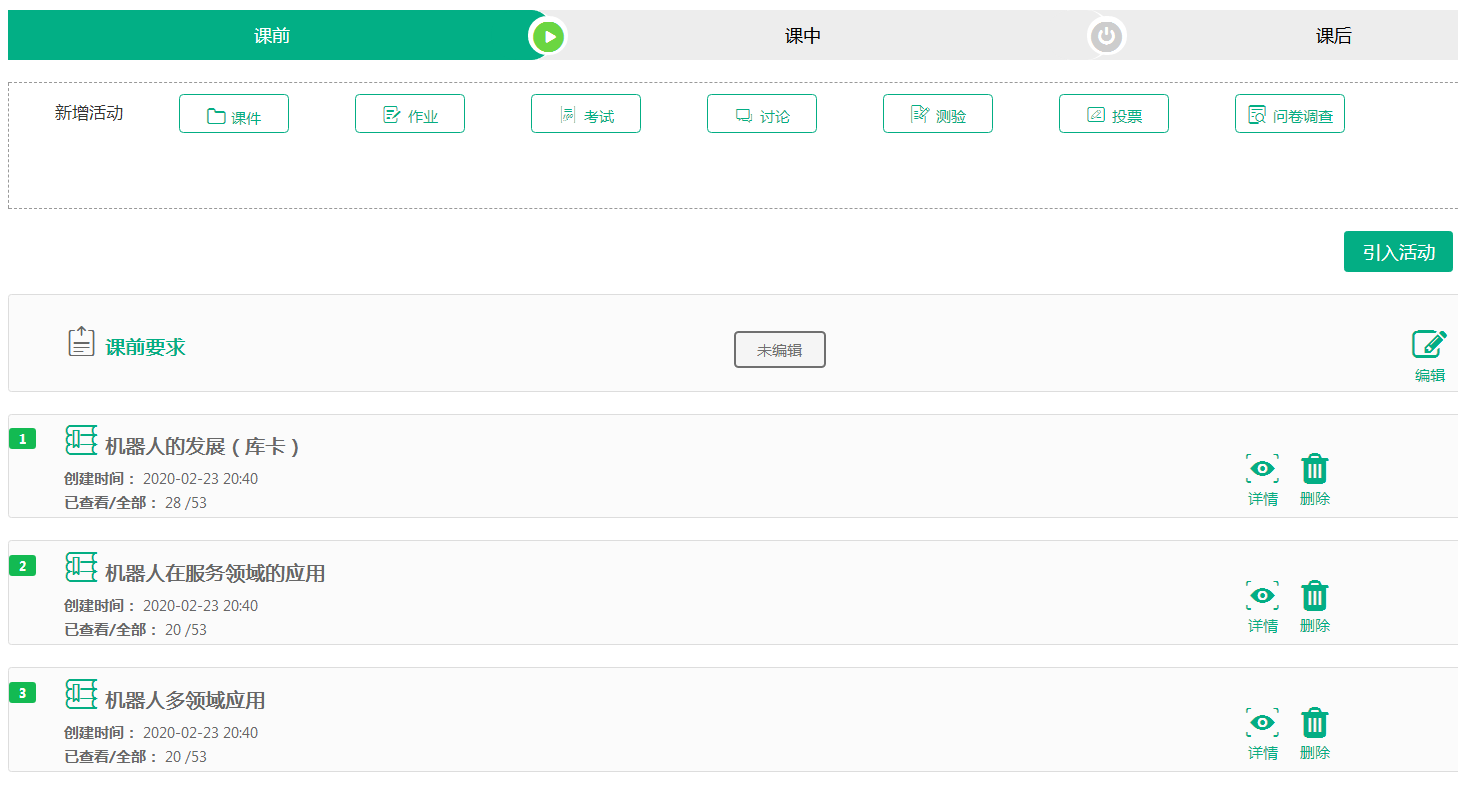
Task: View details of 机器人在服务领域的应用
Action: pyautogui.click(x=1262, y=597)
